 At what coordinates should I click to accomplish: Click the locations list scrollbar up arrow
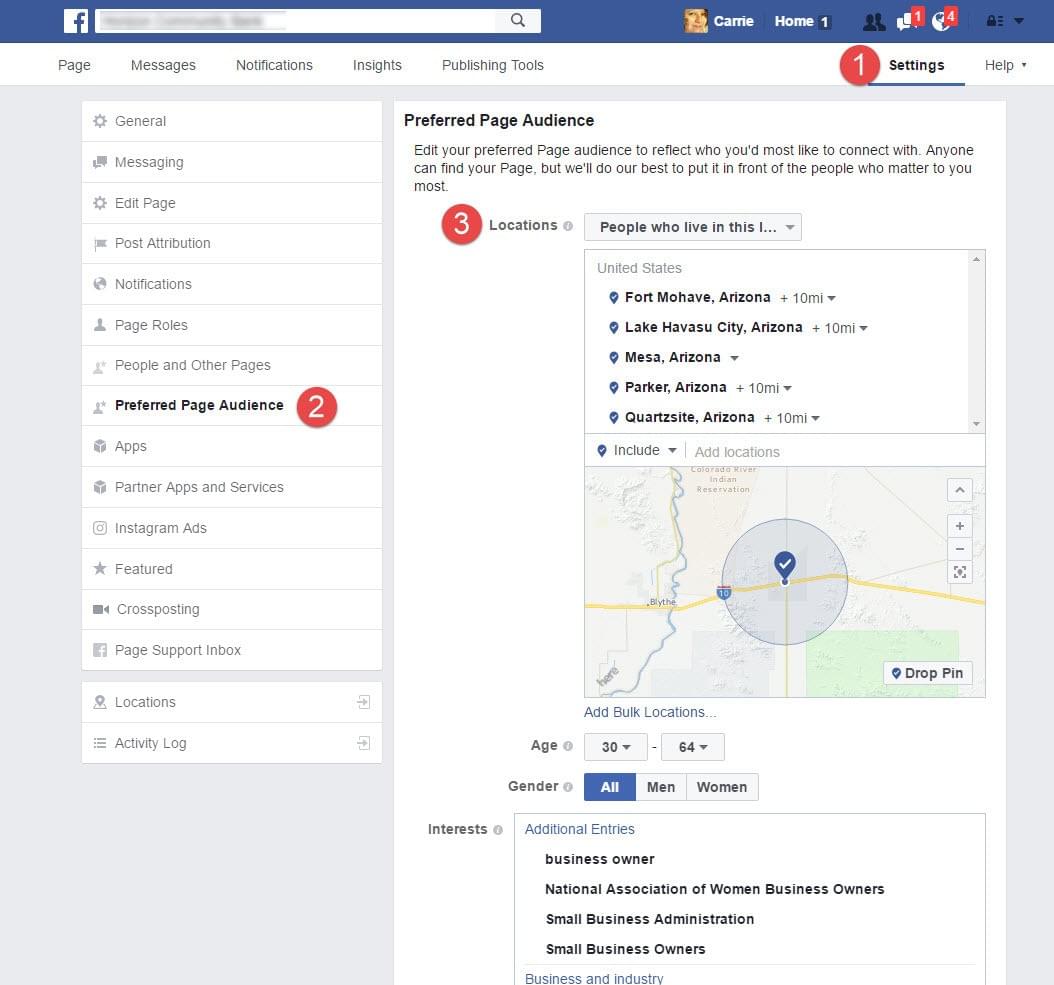click(977, 259)
